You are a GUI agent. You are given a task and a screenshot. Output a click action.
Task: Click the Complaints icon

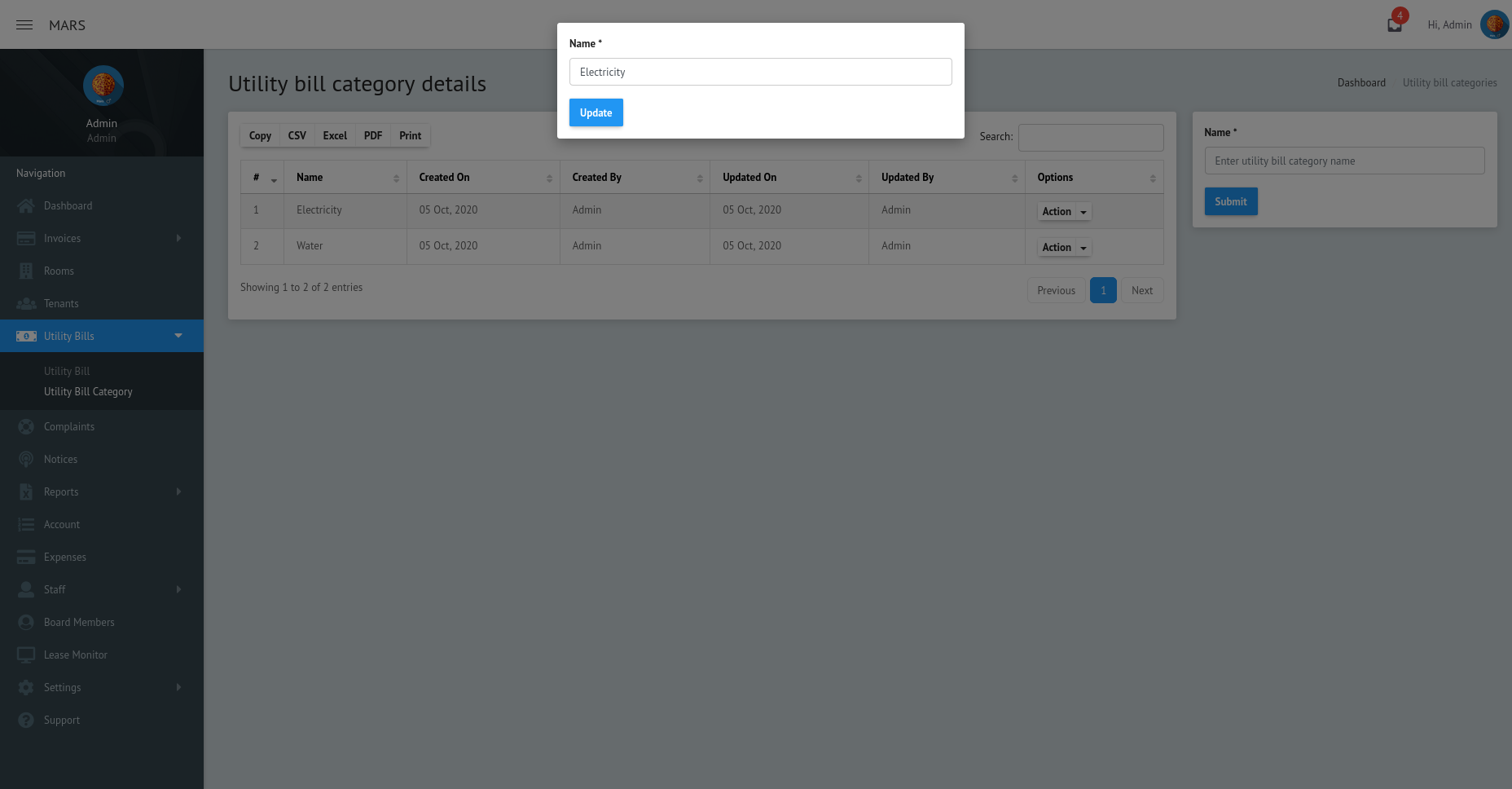pos(27,426)
